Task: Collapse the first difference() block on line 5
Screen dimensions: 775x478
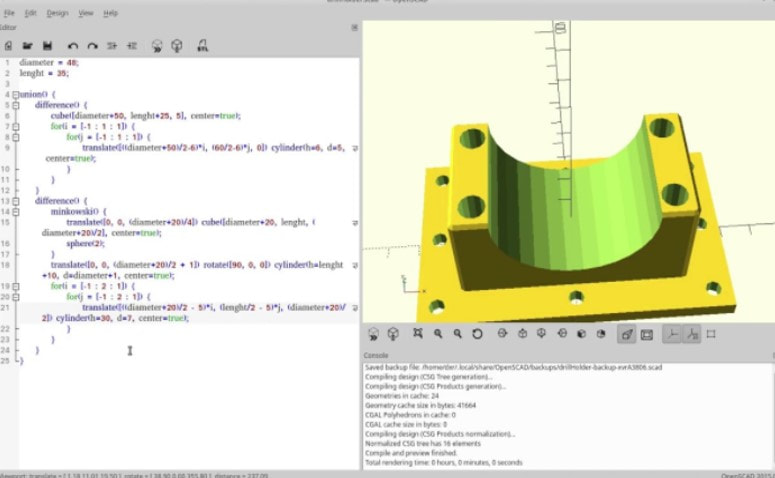Action: (15, 104)
